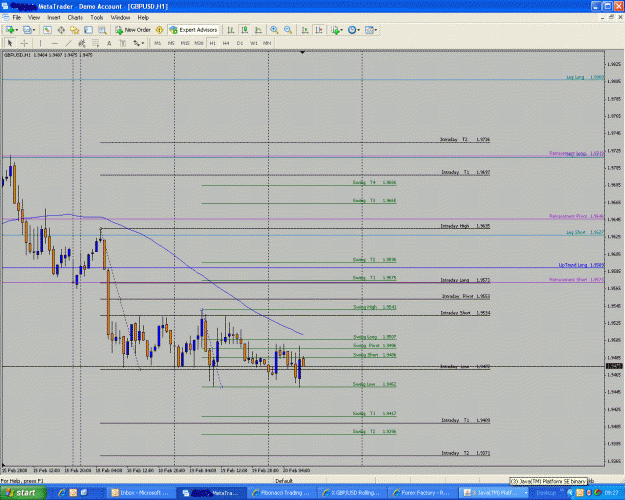Open the New Chart toolbar icon

click(x=11, y=30)
